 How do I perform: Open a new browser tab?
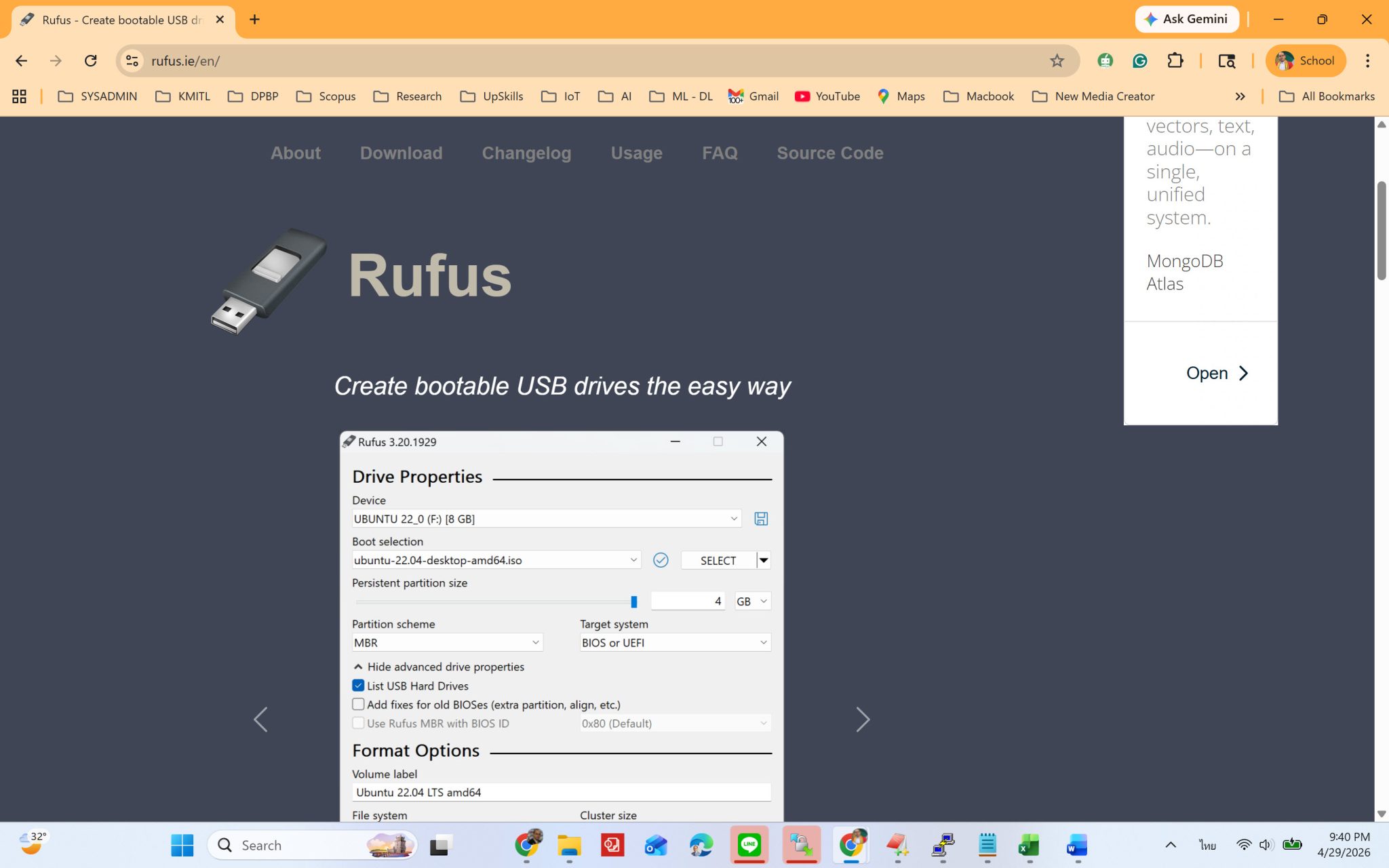click(254, 20)
